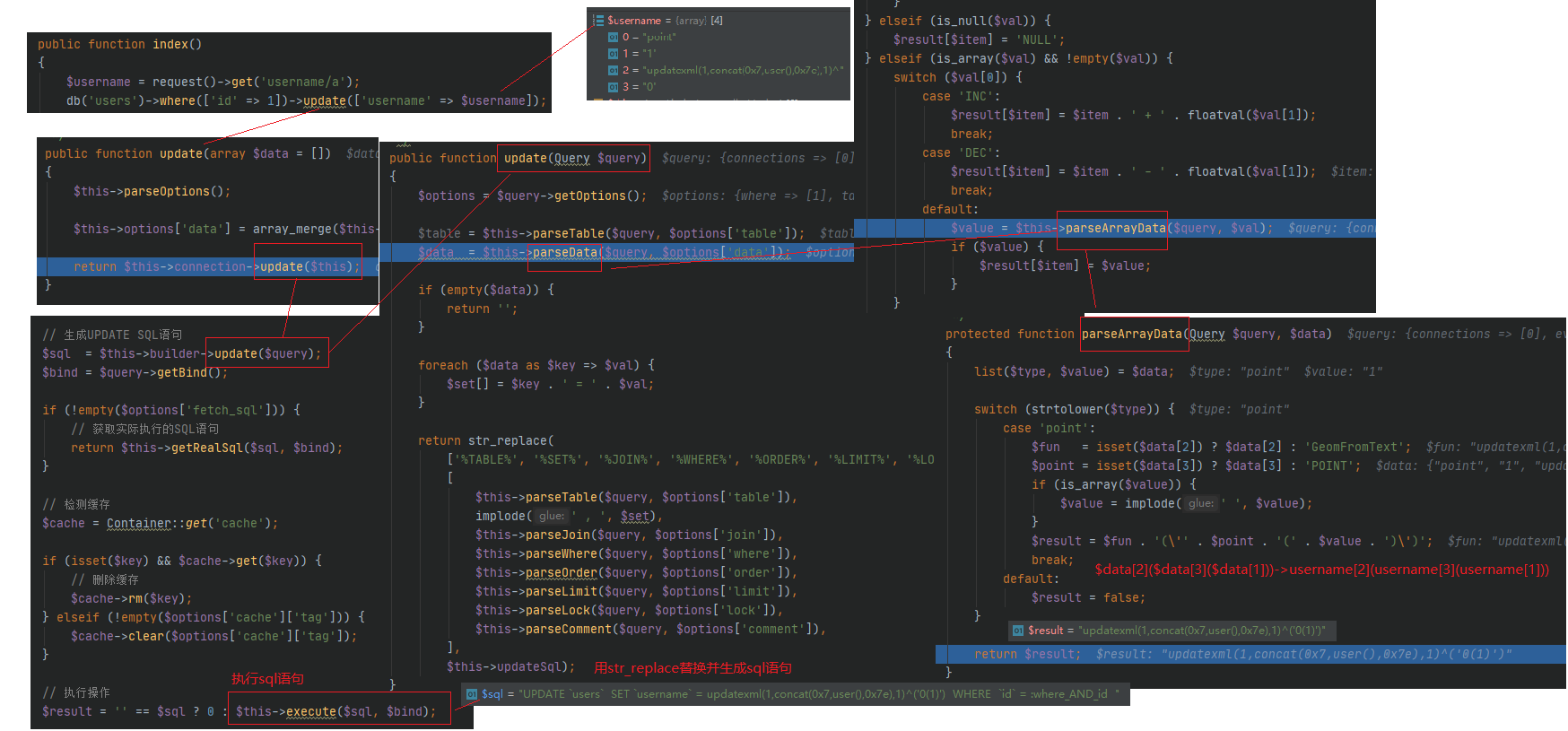
Task: Click "$this->updateSql);" line
Action: pos(510,666)
